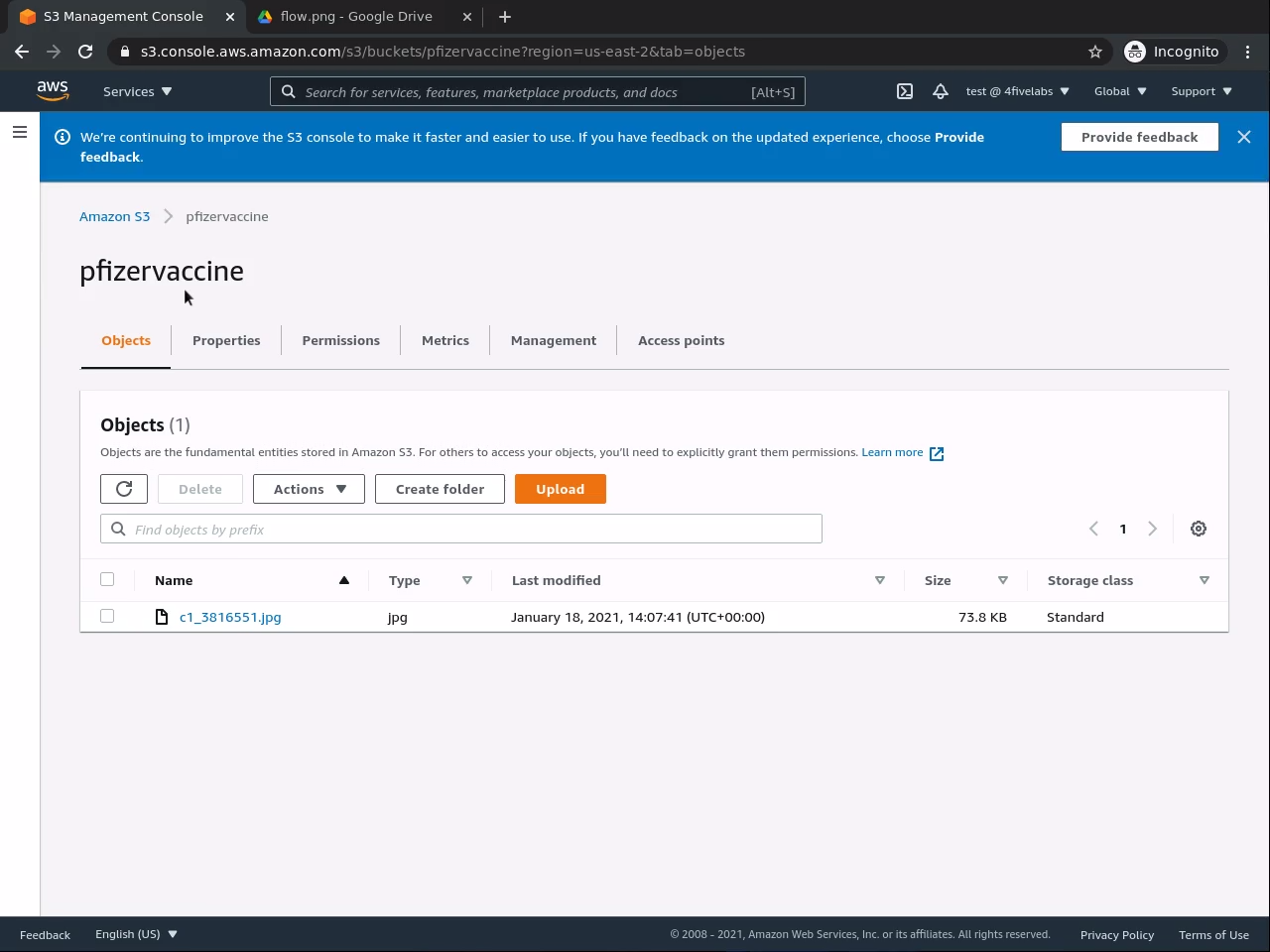The image size is (1270, 952).
Task: Close the S3 Management Console tab
Action: 230,17
